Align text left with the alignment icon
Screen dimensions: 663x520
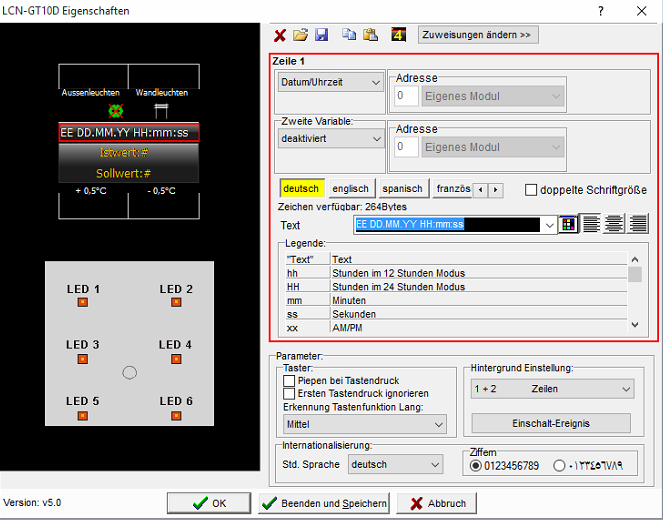point(592,225)
